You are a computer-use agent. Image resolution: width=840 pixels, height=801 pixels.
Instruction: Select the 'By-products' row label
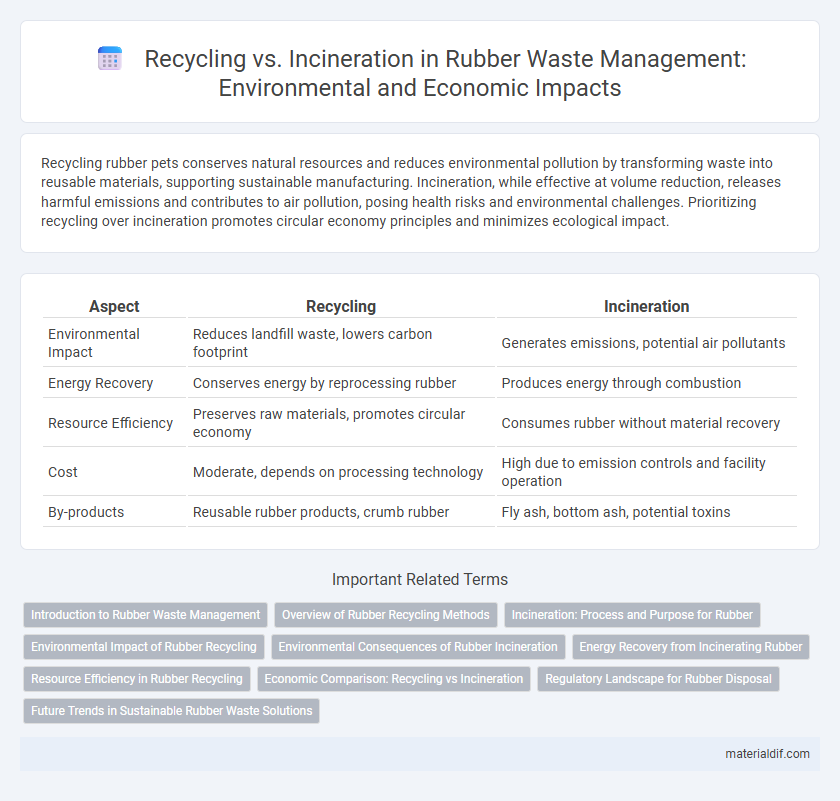(x=86, y=512)
